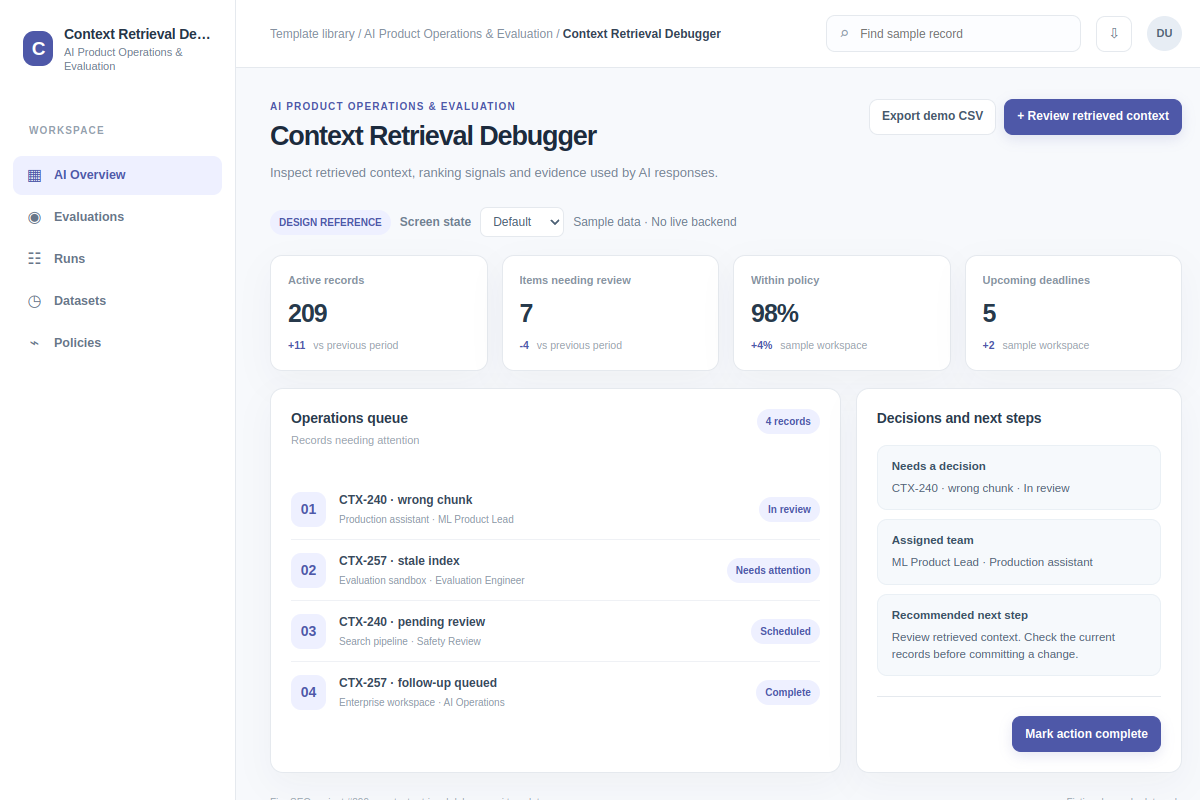Open the Upcoming deadlines card
Viewport: 1200px width, 800px height.
coord(1073,313)
